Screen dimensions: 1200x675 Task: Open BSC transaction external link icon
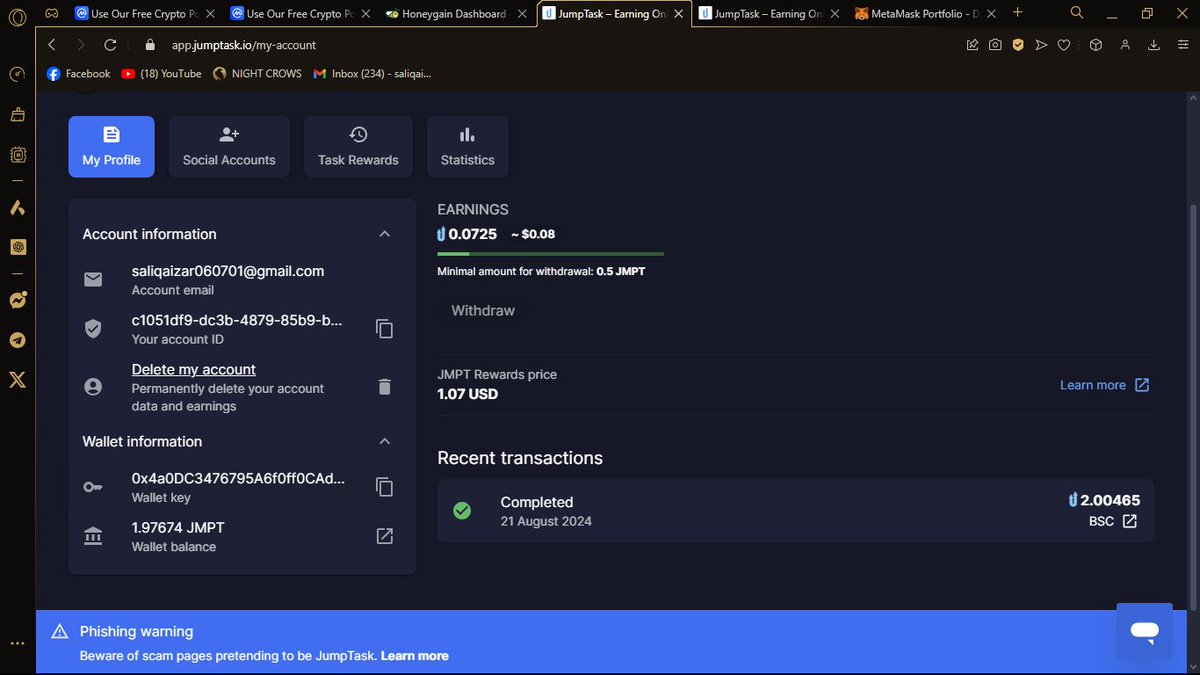(1129, 521)
